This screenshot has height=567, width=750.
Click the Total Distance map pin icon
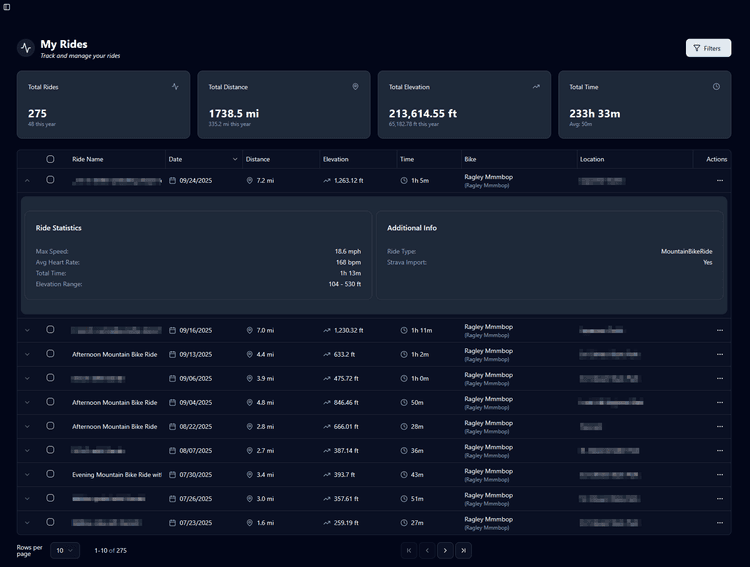tap(355, 87)
